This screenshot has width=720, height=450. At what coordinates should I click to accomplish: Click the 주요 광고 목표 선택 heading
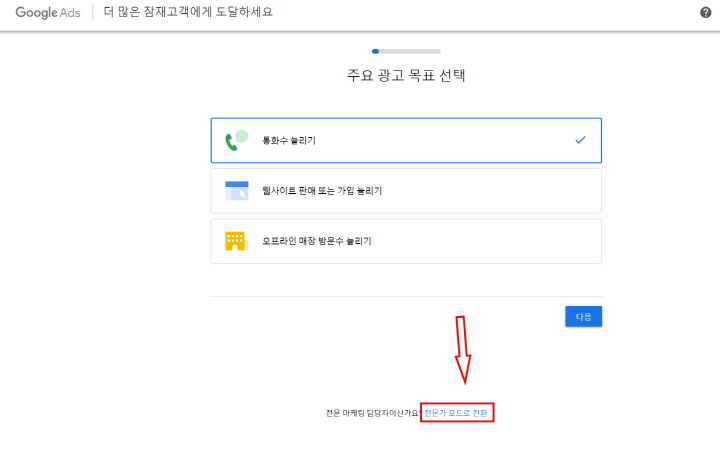click(x=406, y=75)
